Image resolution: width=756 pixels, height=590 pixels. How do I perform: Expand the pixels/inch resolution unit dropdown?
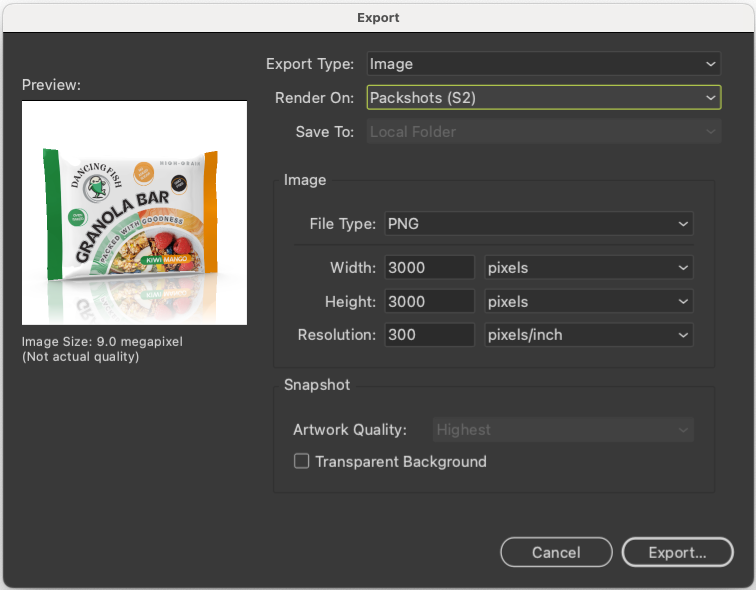588,335
